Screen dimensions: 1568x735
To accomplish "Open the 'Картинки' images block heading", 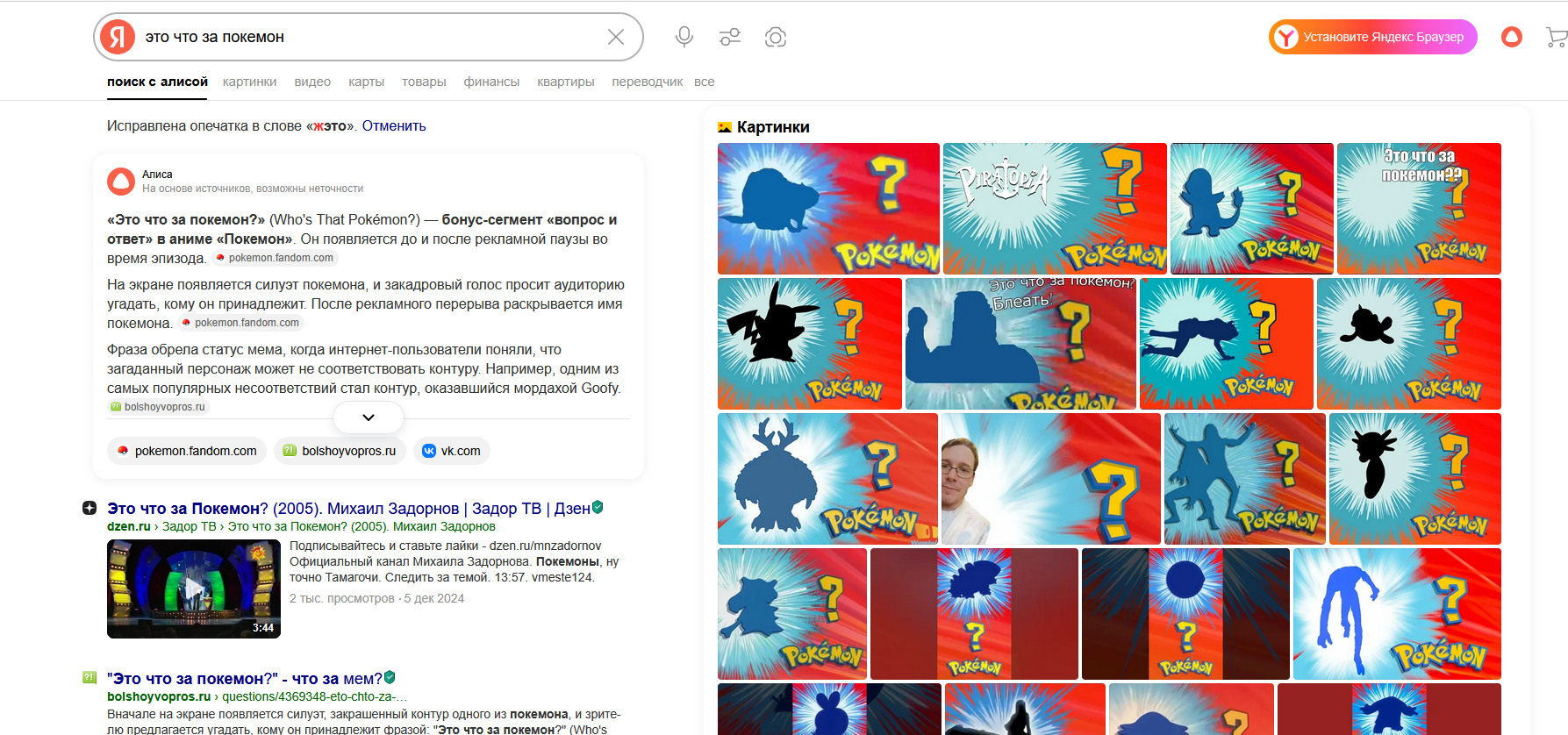I will click(x=773, y=127).
